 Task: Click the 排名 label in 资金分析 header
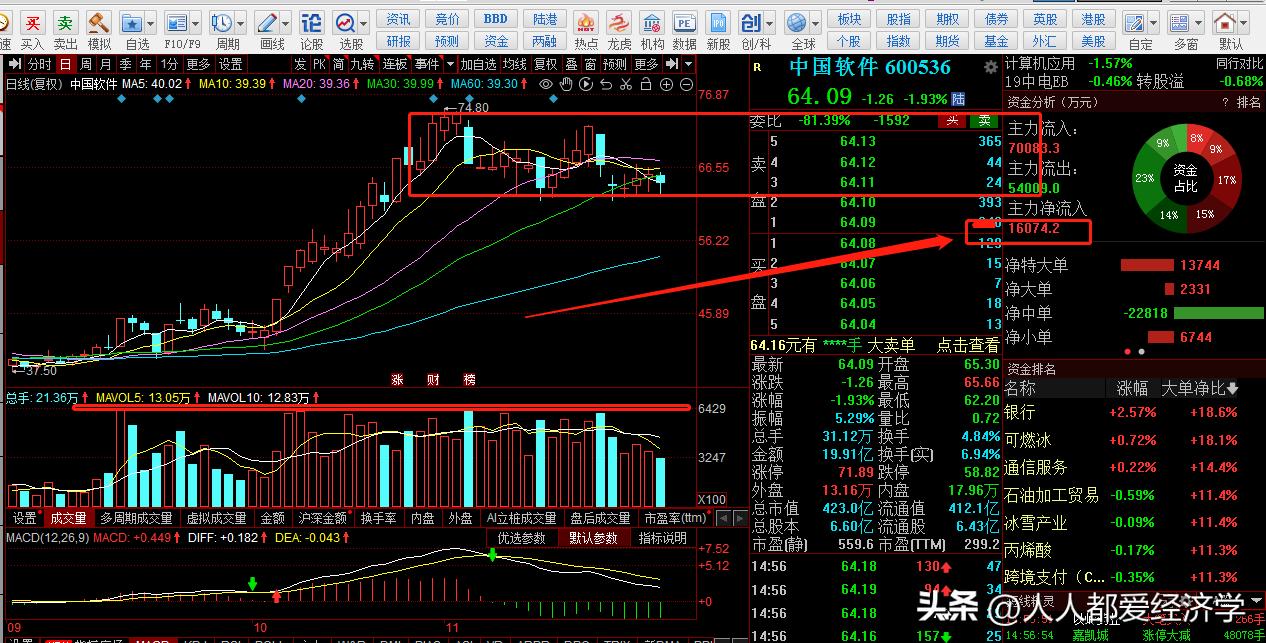pos(1249,102)
